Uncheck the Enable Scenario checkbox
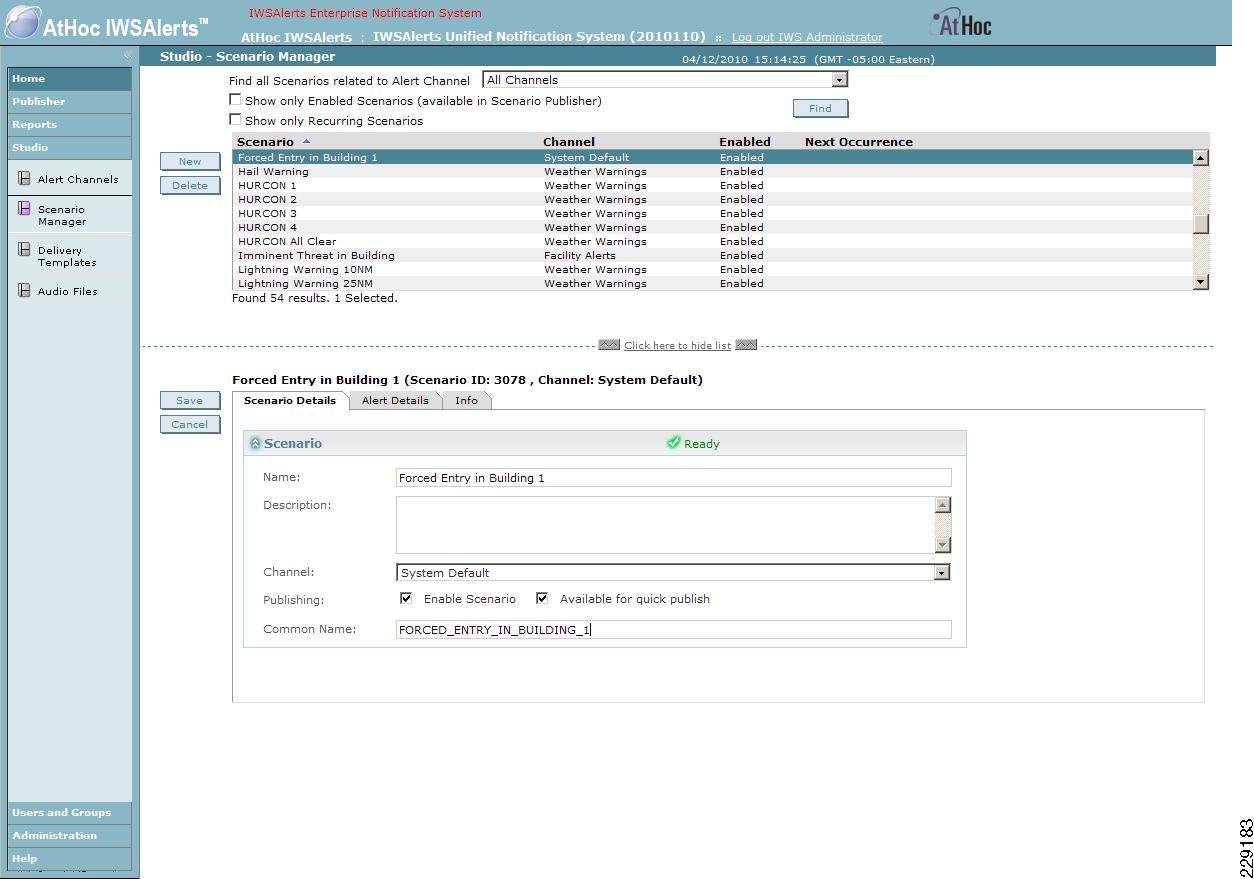The image size is (1254, 879). click(406, 598)
